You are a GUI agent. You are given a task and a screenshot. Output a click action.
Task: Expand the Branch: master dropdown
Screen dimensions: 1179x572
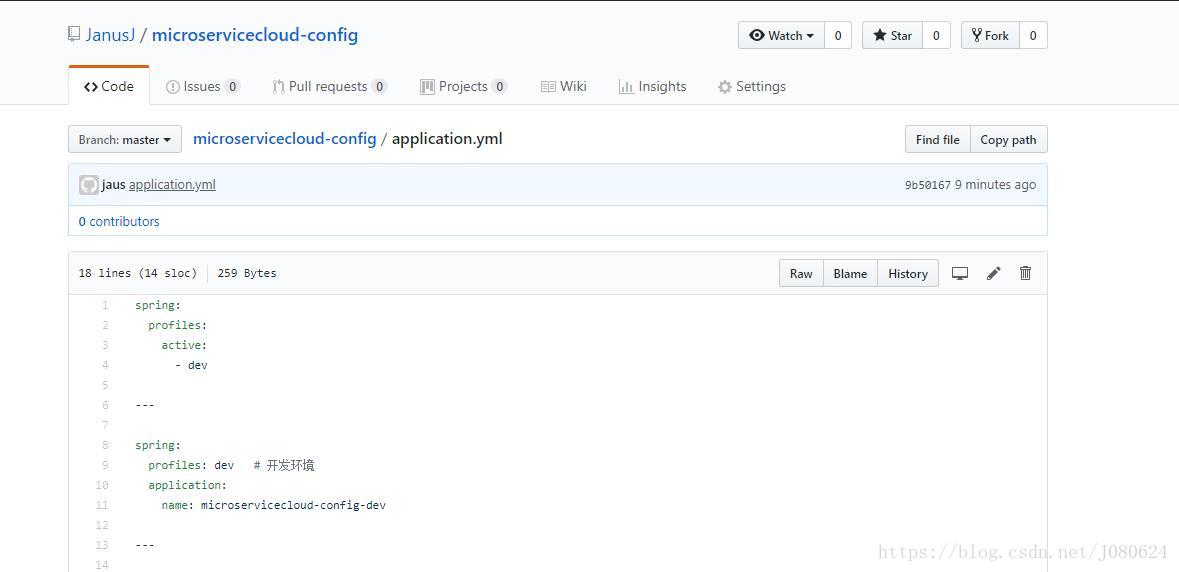pyautogui.click(x=125, y=139)
